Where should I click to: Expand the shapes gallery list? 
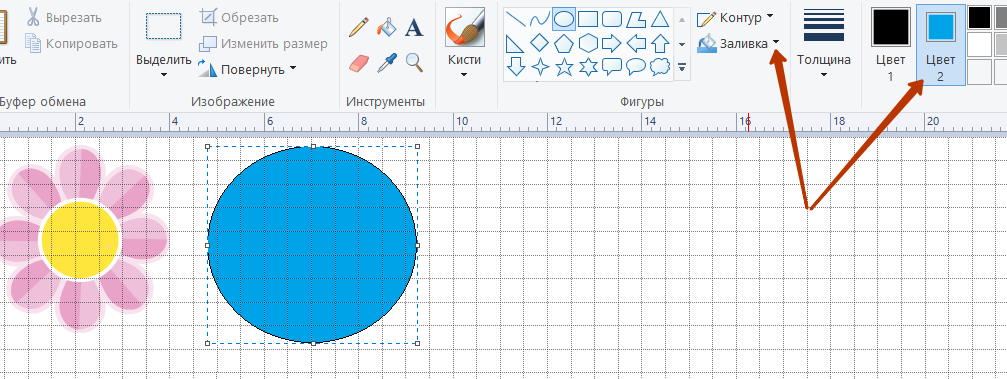pos(682,67)
